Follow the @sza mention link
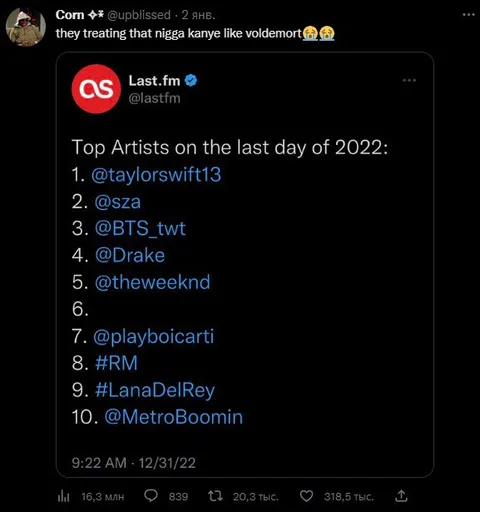480x512 pixels. pyautogui.click(x=117, y=202)
